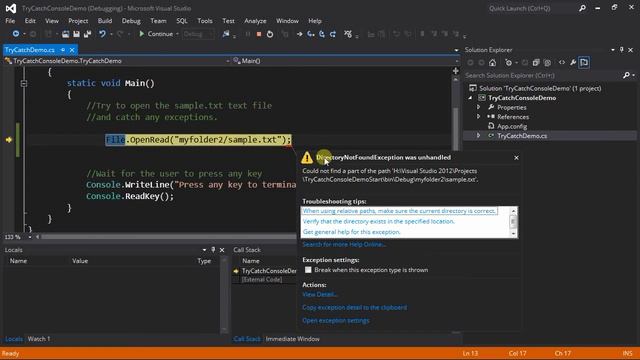Expand the Properties node in Solution Explorer
This screenshot has height=360, width=640.
[x=479, y=107]
